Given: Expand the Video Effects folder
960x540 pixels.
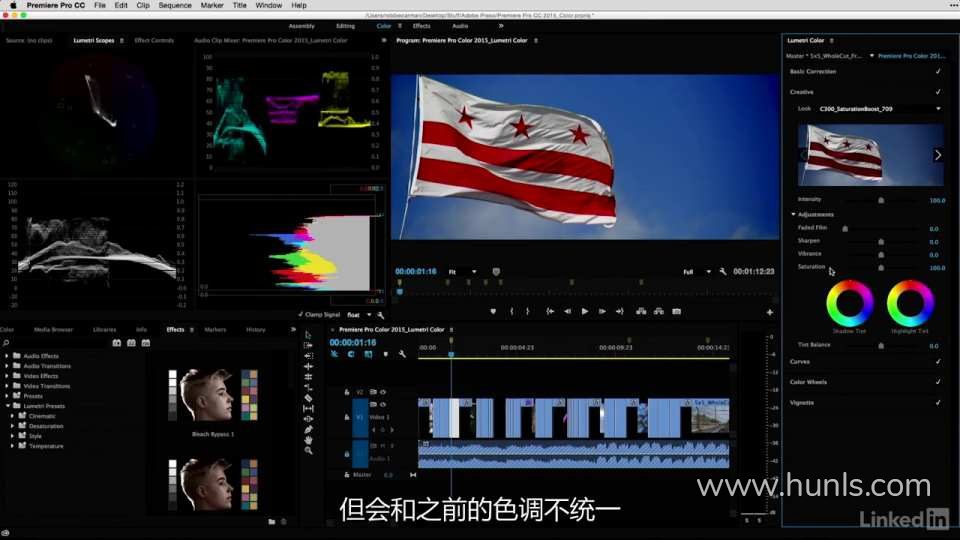Looking at the screenshot, I should click(7, 376).
